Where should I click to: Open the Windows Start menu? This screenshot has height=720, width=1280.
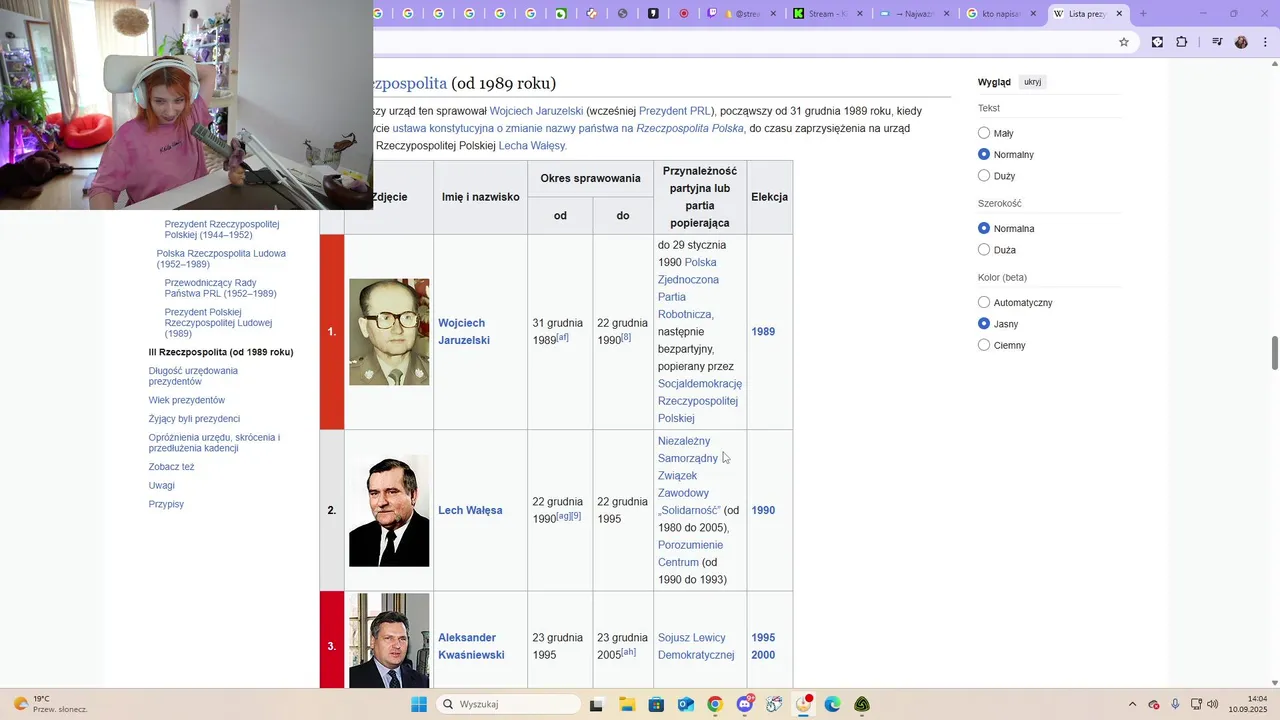coord(419,704)
